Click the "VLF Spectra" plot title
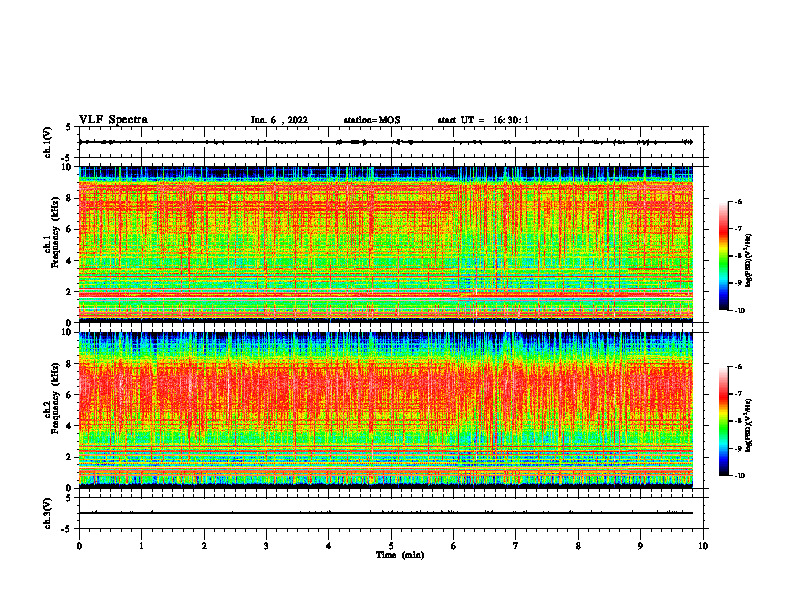The width and height of the screenshot is (792, 612). [113, 120]
